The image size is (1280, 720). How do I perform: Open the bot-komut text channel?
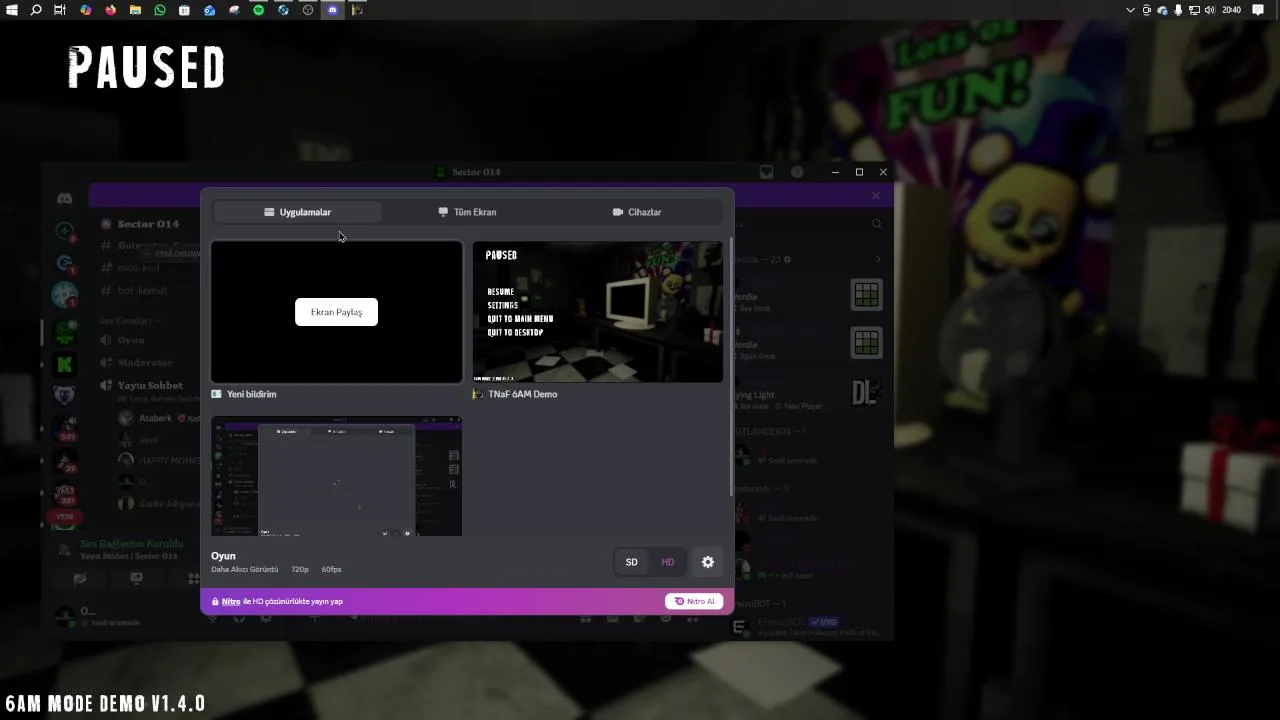coord(142,290)
